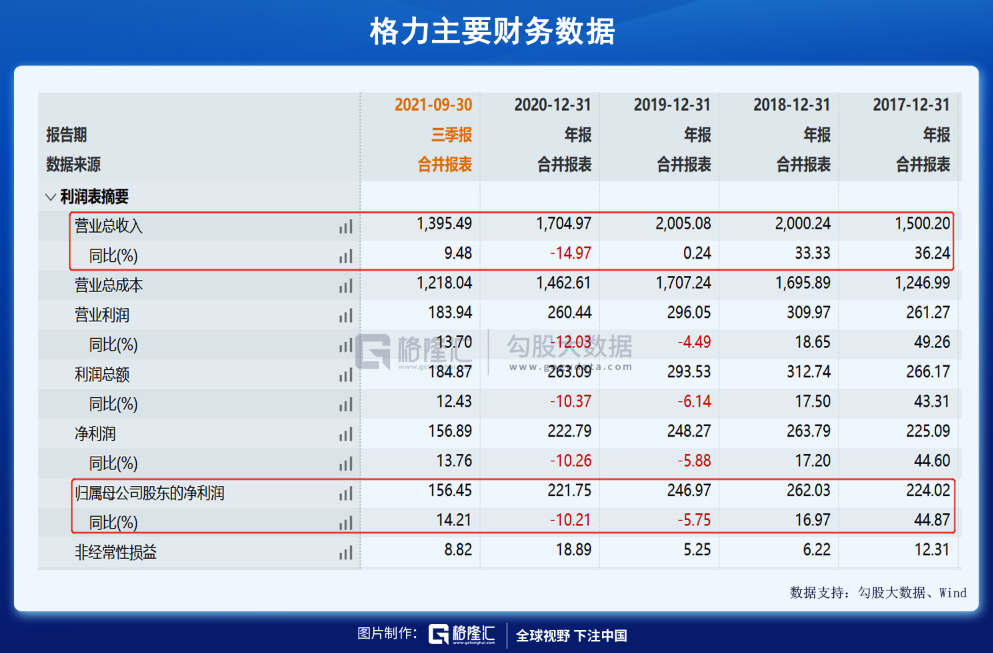Viewport: 993px width, 653px height.
Task: Open chart icon in 同比(%) row showing 13.70
Action: (x=345, y=345)
